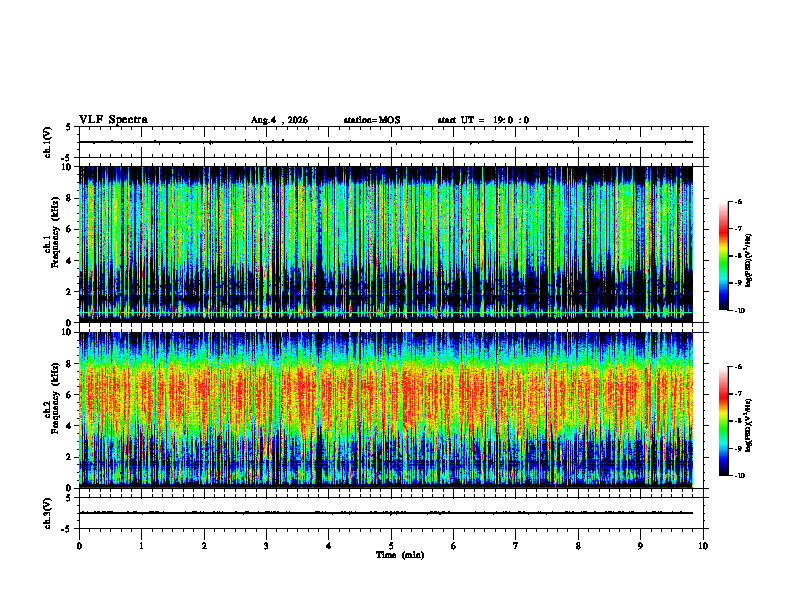Click the "Time (min)" axis label
792x612 pixels.
coord(400,555)
